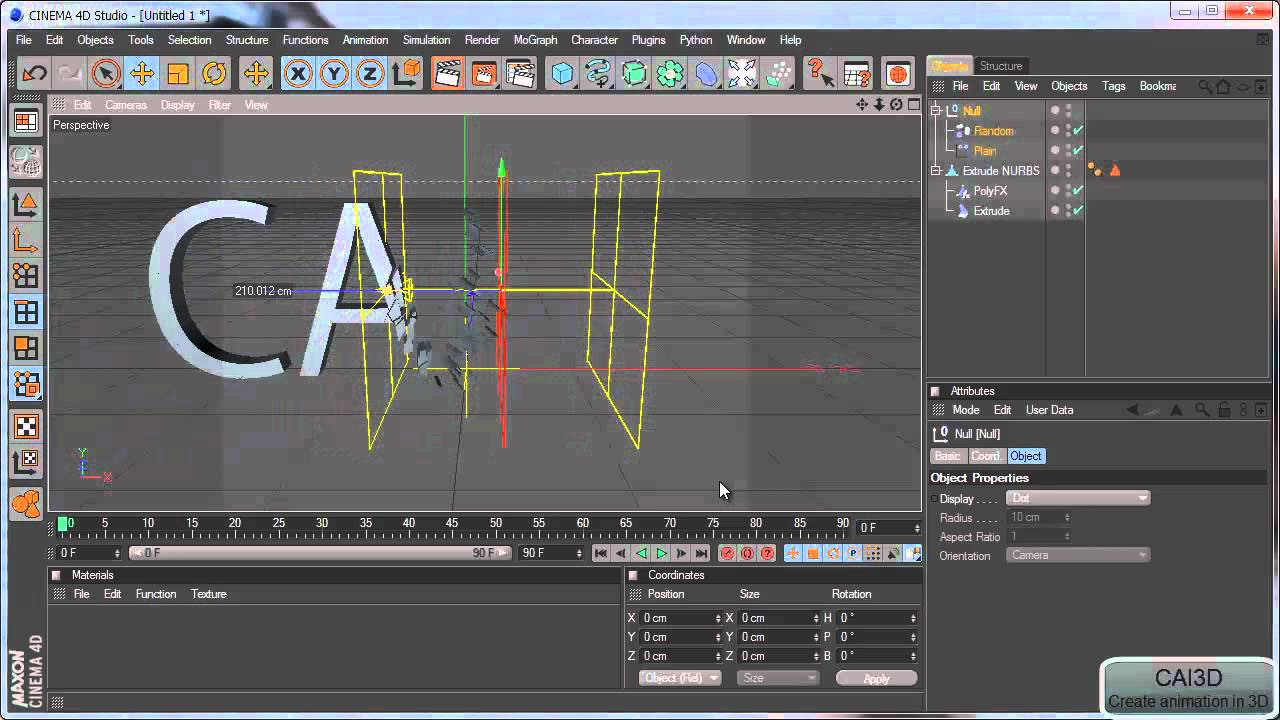This screenshot has height=720, width=1280.
Task: Activate the Scale tool
Action: (178, 74)
